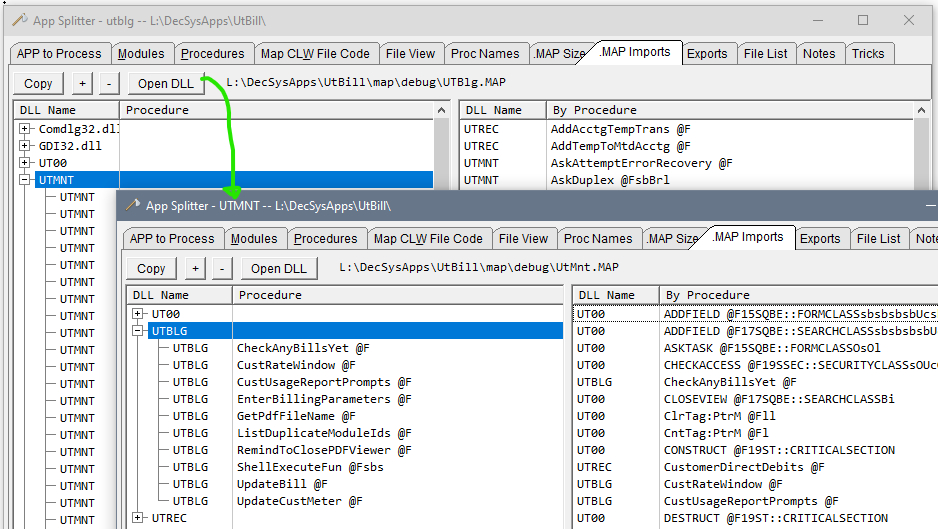
Task: Maximize the back App Splitter window
Action: tap(863, 20)
